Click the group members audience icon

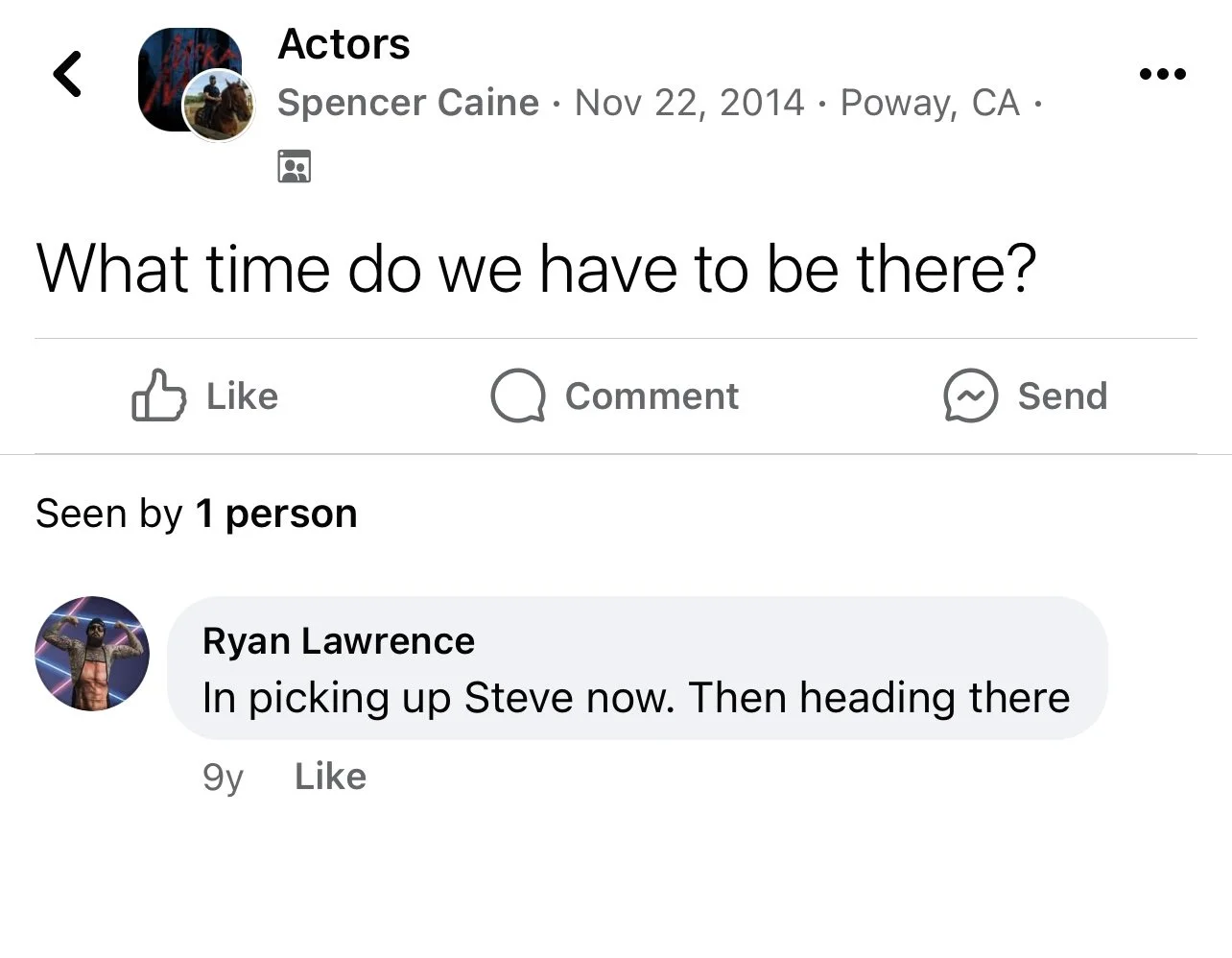[294, 166]
